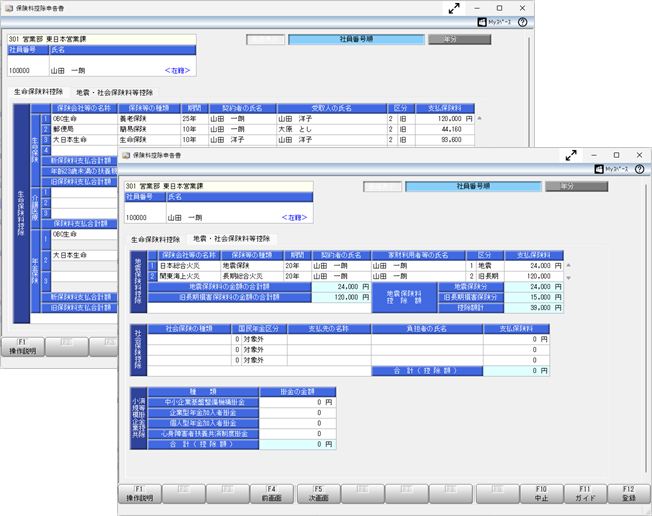Click the F11 ガイド function key

click(x=585, y=494)
